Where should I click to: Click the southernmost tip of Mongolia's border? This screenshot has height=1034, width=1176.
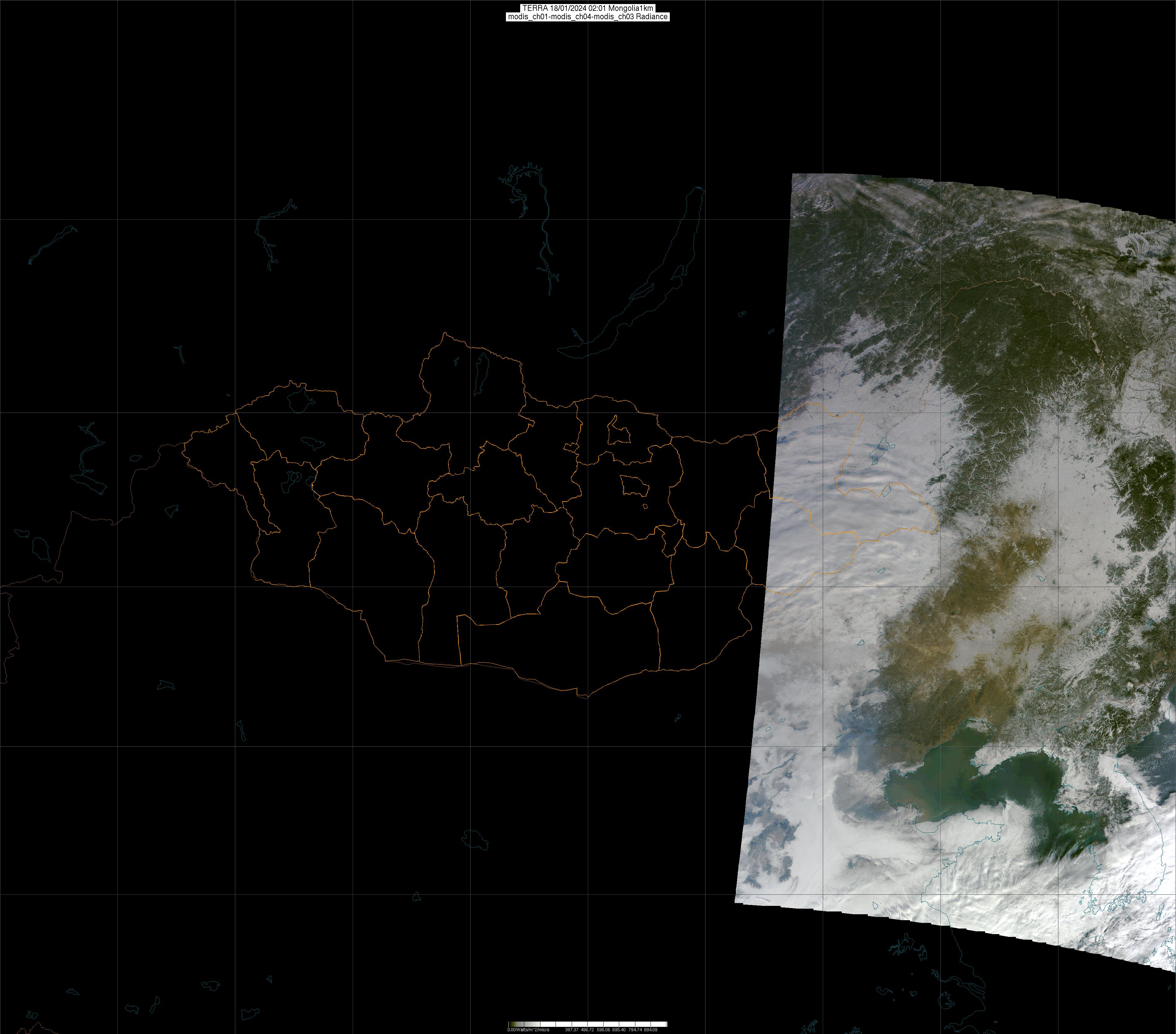(x=587, y=698)
